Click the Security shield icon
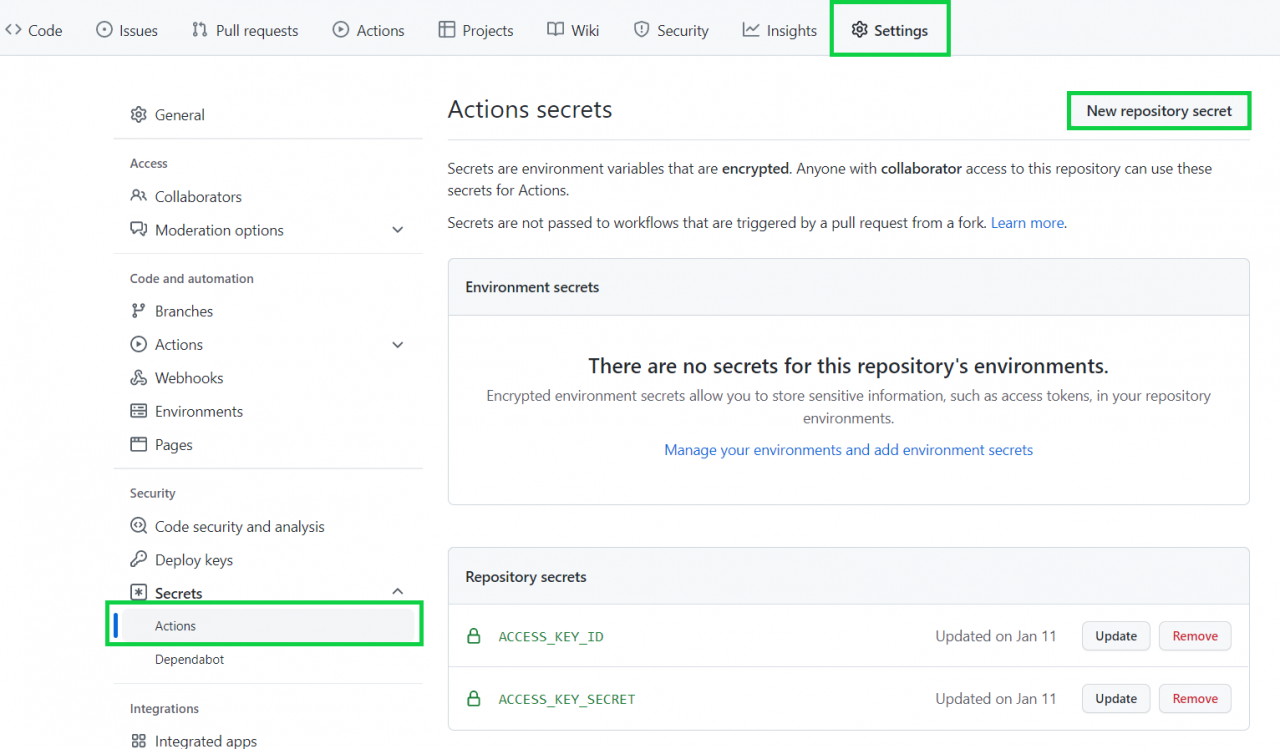1280x749 pixels. point(642,30)
